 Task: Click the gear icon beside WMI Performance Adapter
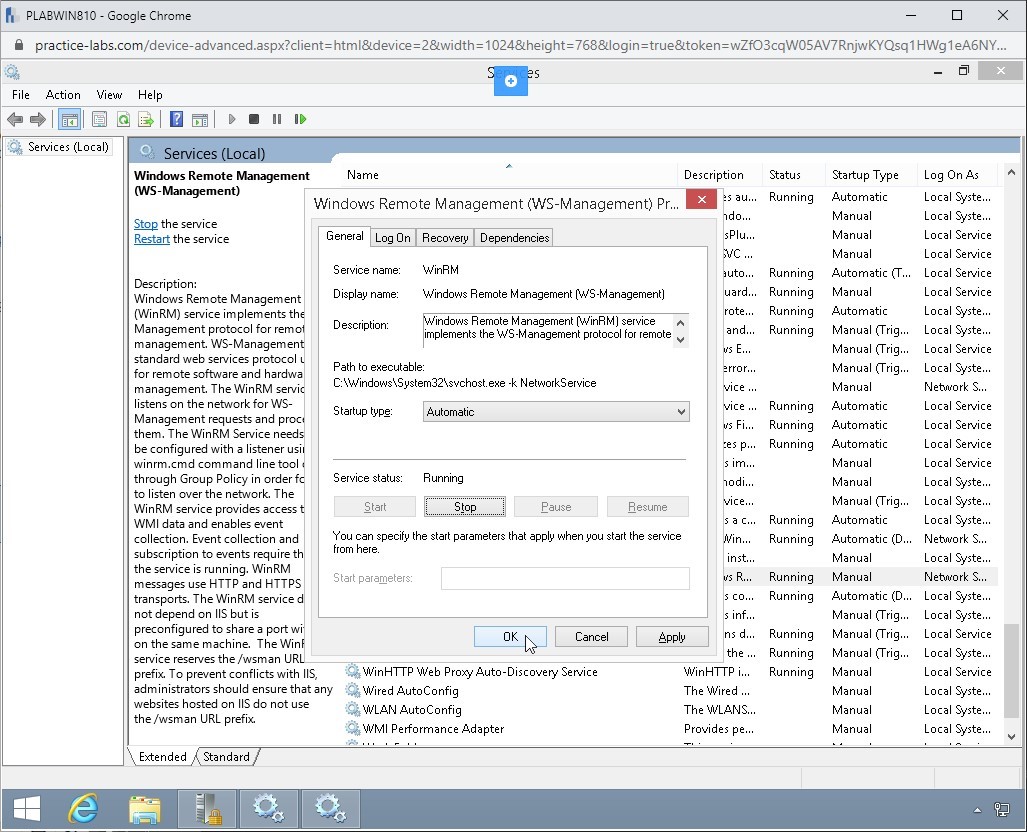[353, 728]
